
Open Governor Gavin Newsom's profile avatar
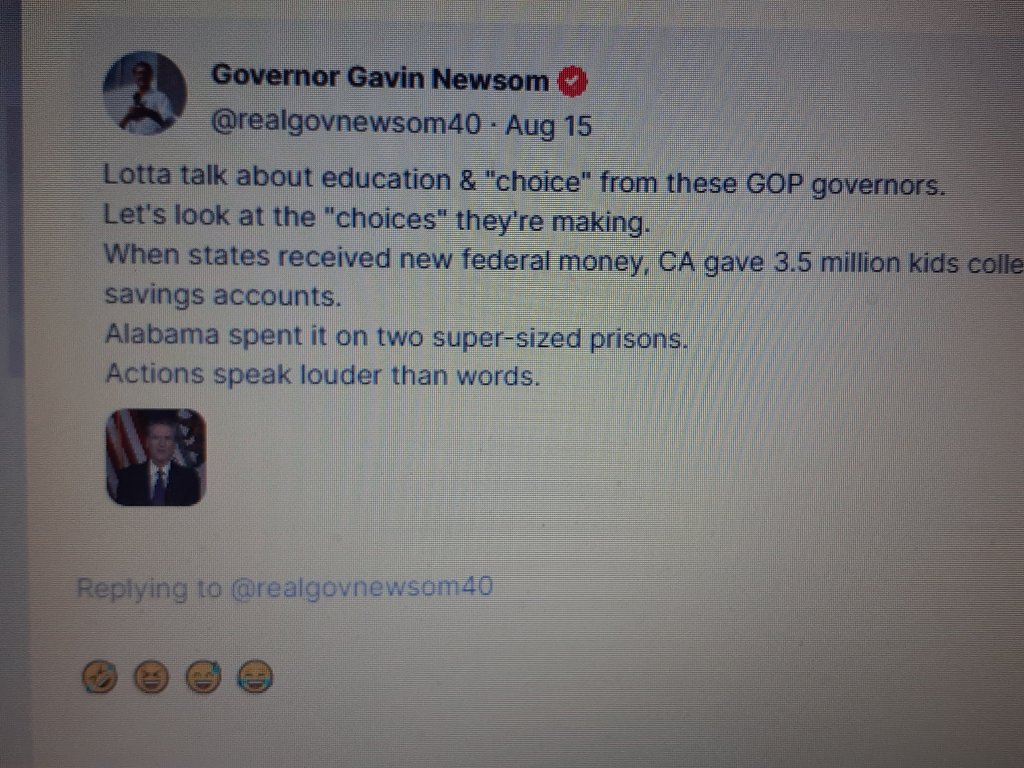[x=144, y=93]
